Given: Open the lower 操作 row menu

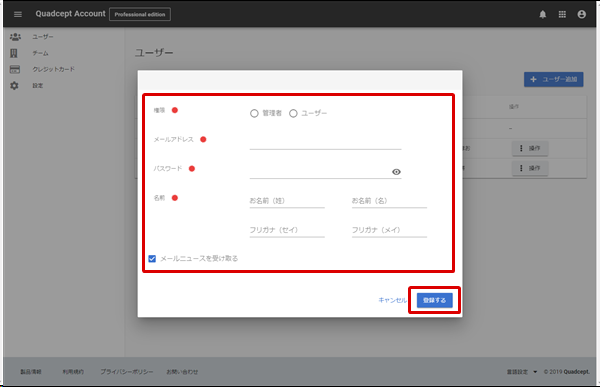Looking at the screenshot, I should (x=530, y=168).
